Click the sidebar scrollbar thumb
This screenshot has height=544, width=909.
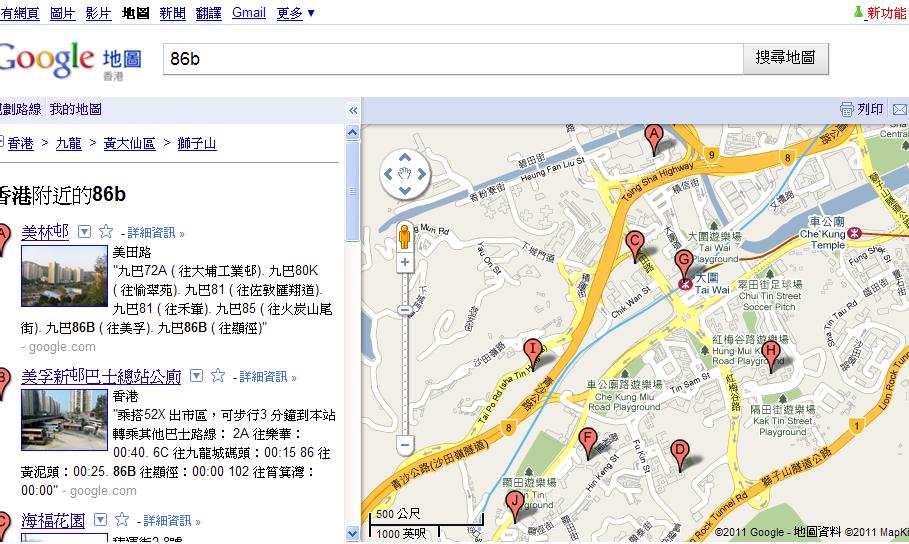(352, 191)
